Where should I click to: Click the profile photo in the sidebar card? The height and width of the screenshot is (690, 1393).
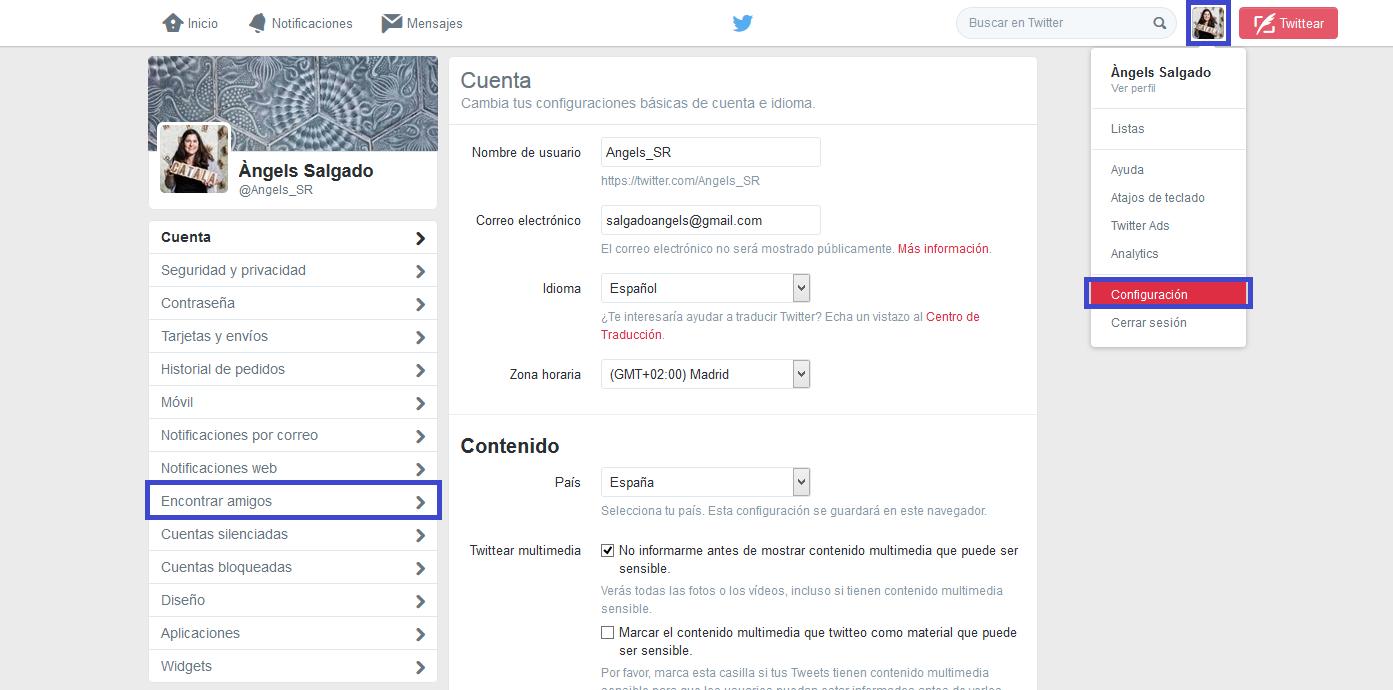(x=194, y=158)
